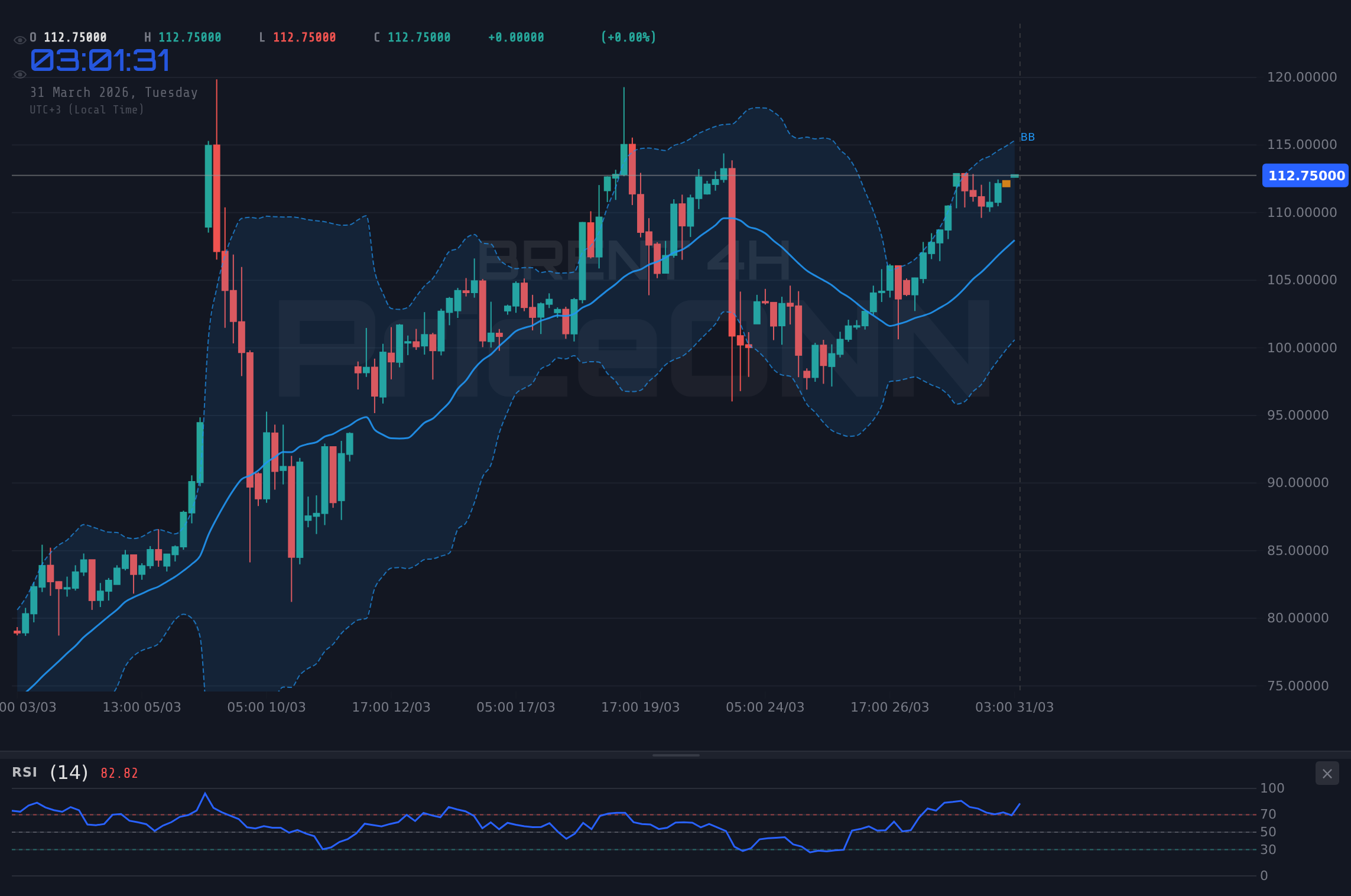The width and height of the screenshot is (1351, 896).
Task: Click the blue 112.75000 price tag
Action: pos(1305,176)
